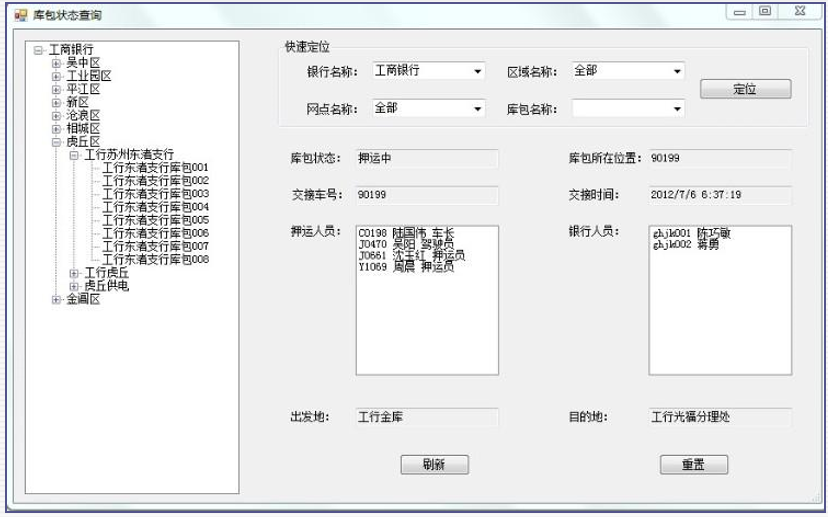Expand the 沧浪区 tree node
This screenshot has height=517, width=828.
(56, 116)
